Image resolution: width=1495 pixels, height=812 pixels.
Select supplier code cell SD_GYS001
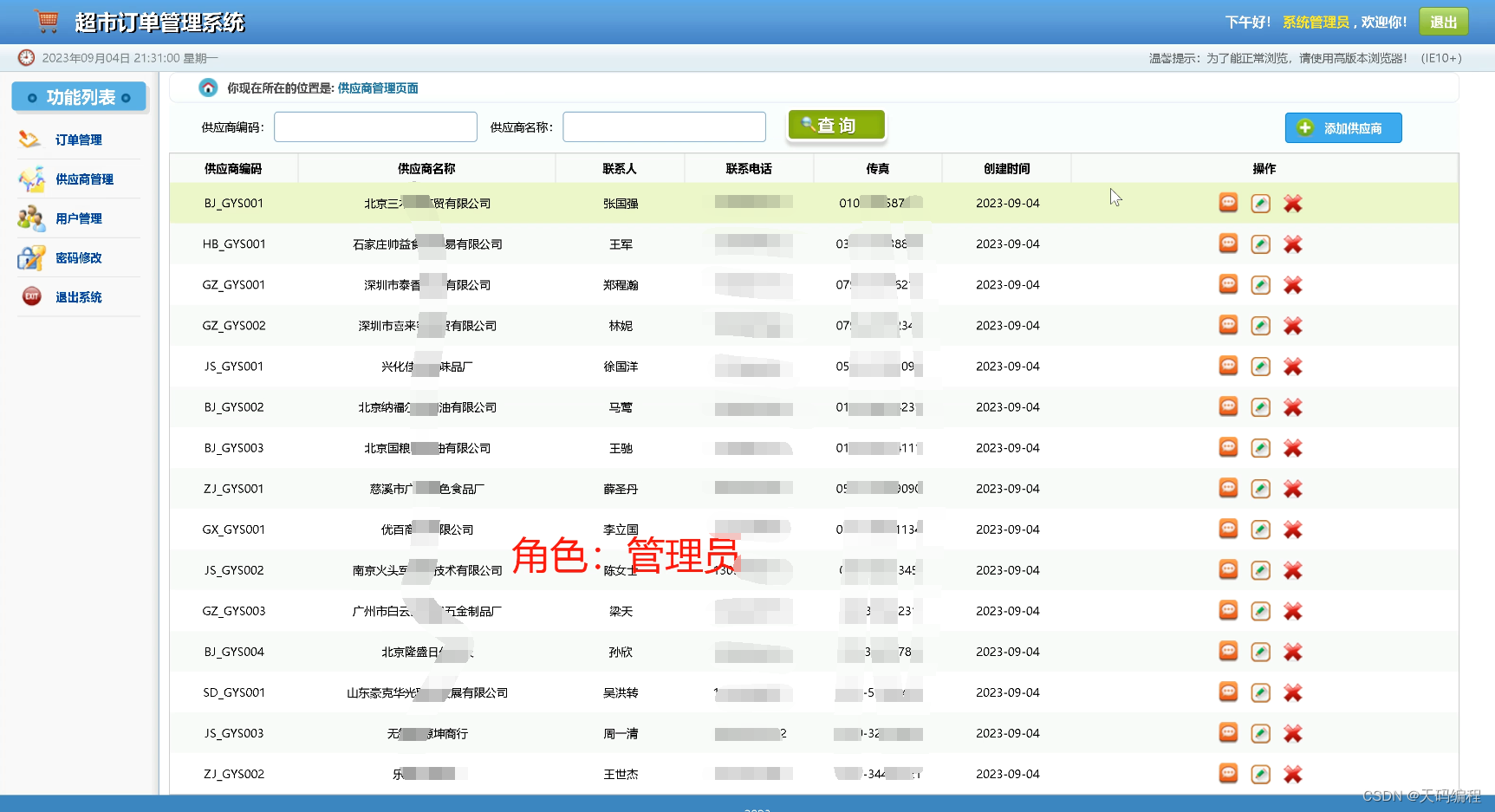click(234, 692)
